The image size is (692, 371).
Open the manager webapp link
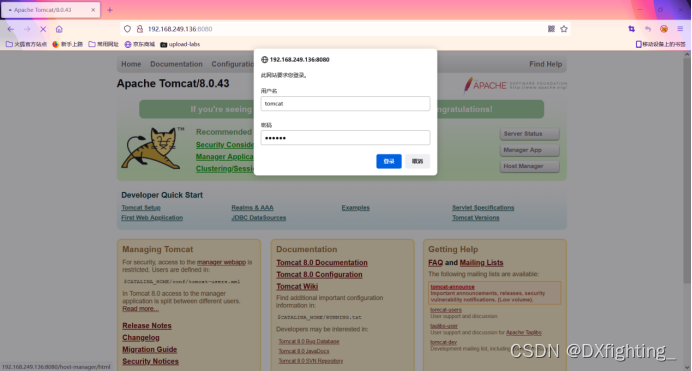click(x=221, y=262)
